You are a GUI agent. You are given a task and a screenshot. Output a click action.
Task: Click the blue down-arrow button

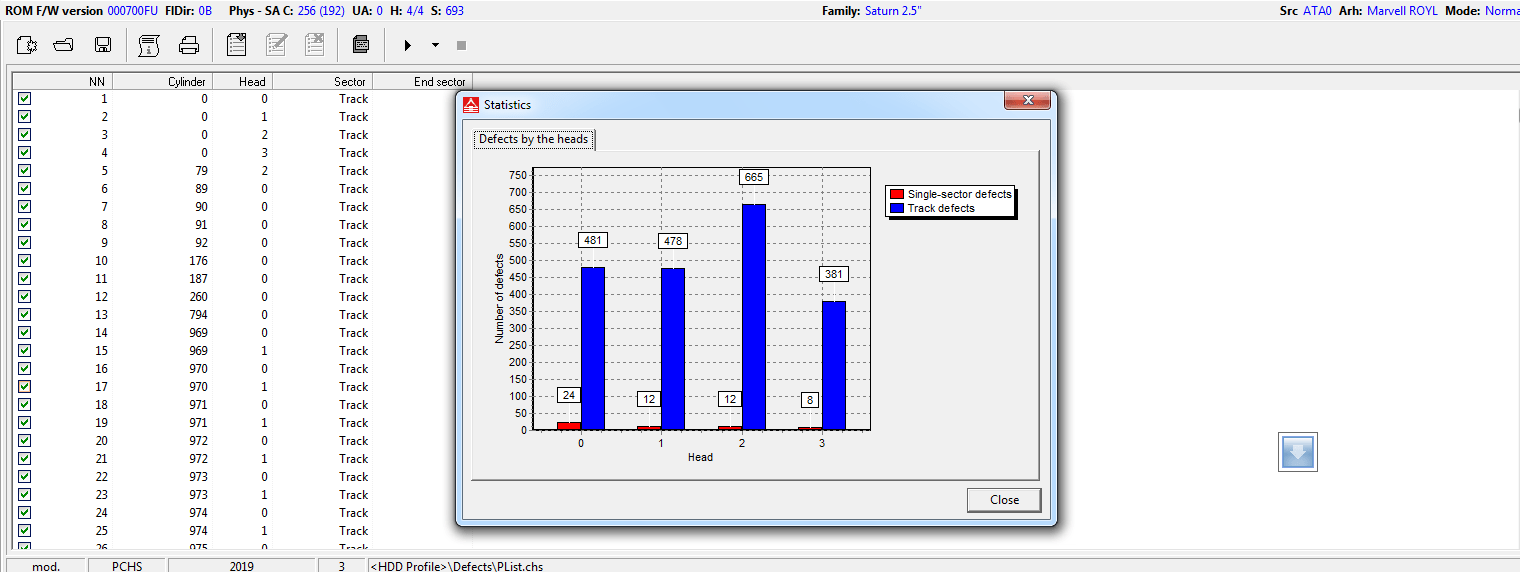click(x=1297, y=452)
